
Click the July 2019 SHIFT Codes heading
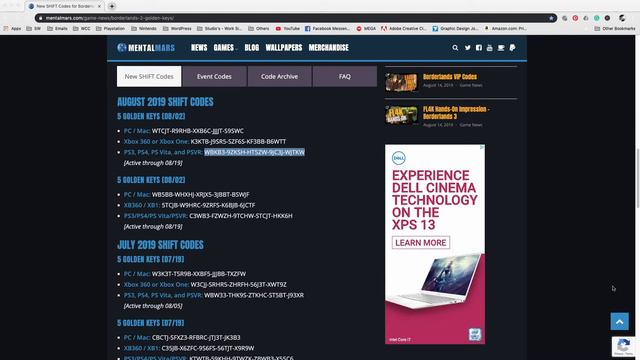160,245
